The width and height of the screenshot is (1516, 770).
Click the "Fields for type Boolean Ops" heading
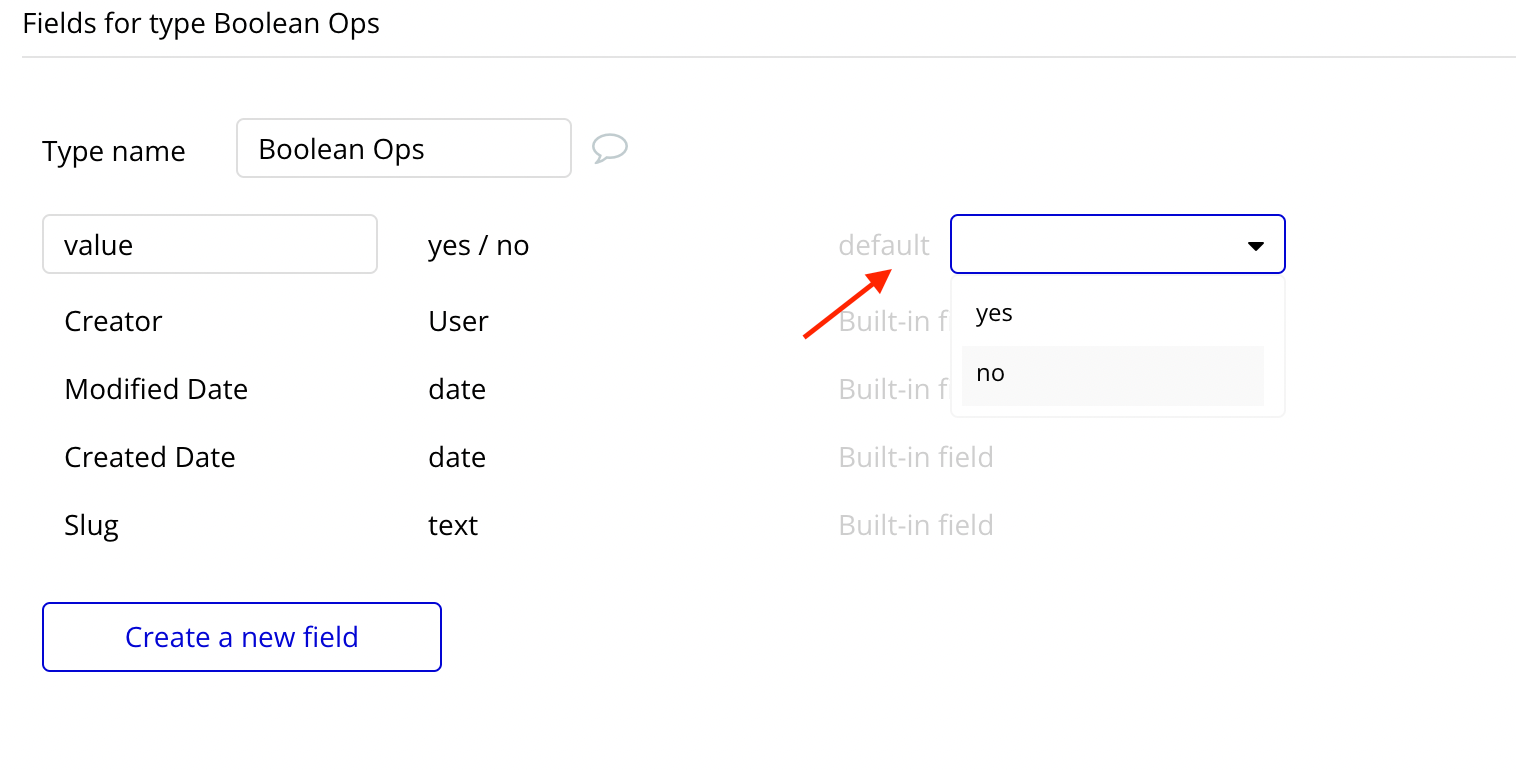point(201,23)
